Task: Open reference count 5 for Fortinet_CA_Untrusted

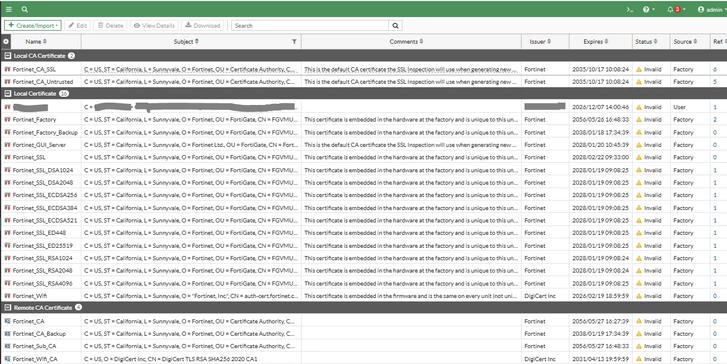Action: (715, 82)
